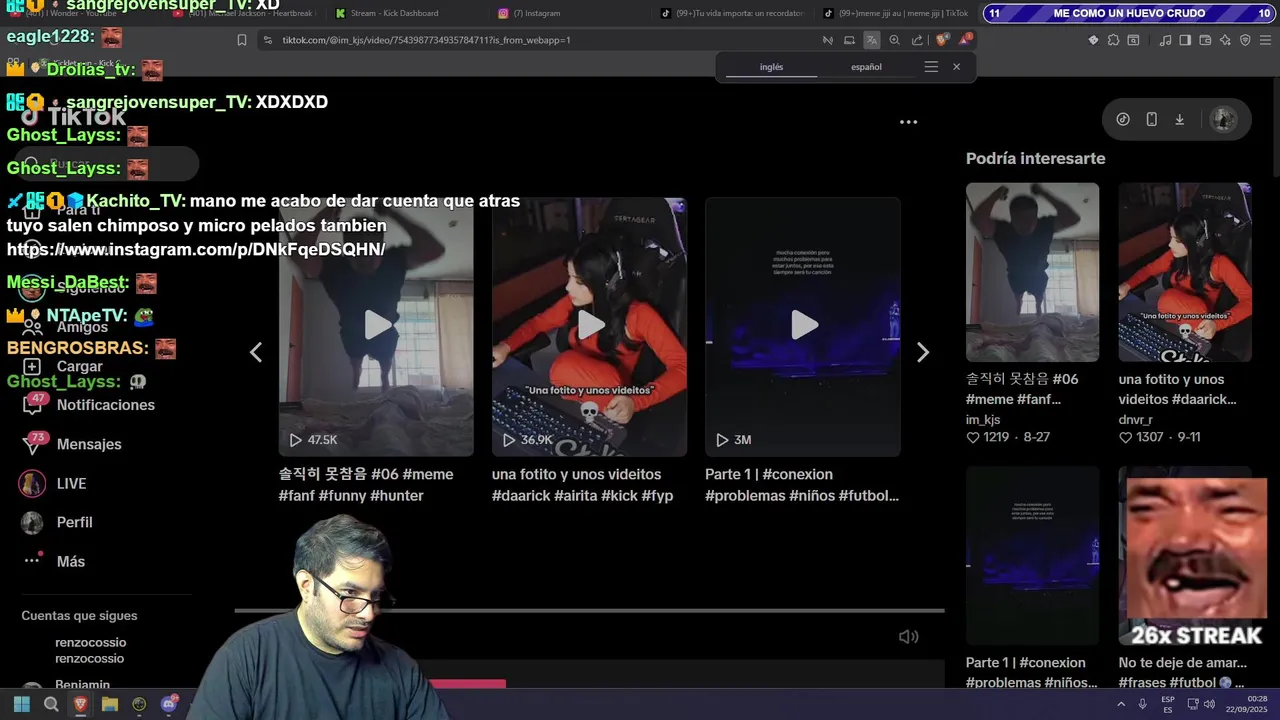Go to previous videos with left arrow
This screenshot has height=720, width=1280.
pos(256,352)
